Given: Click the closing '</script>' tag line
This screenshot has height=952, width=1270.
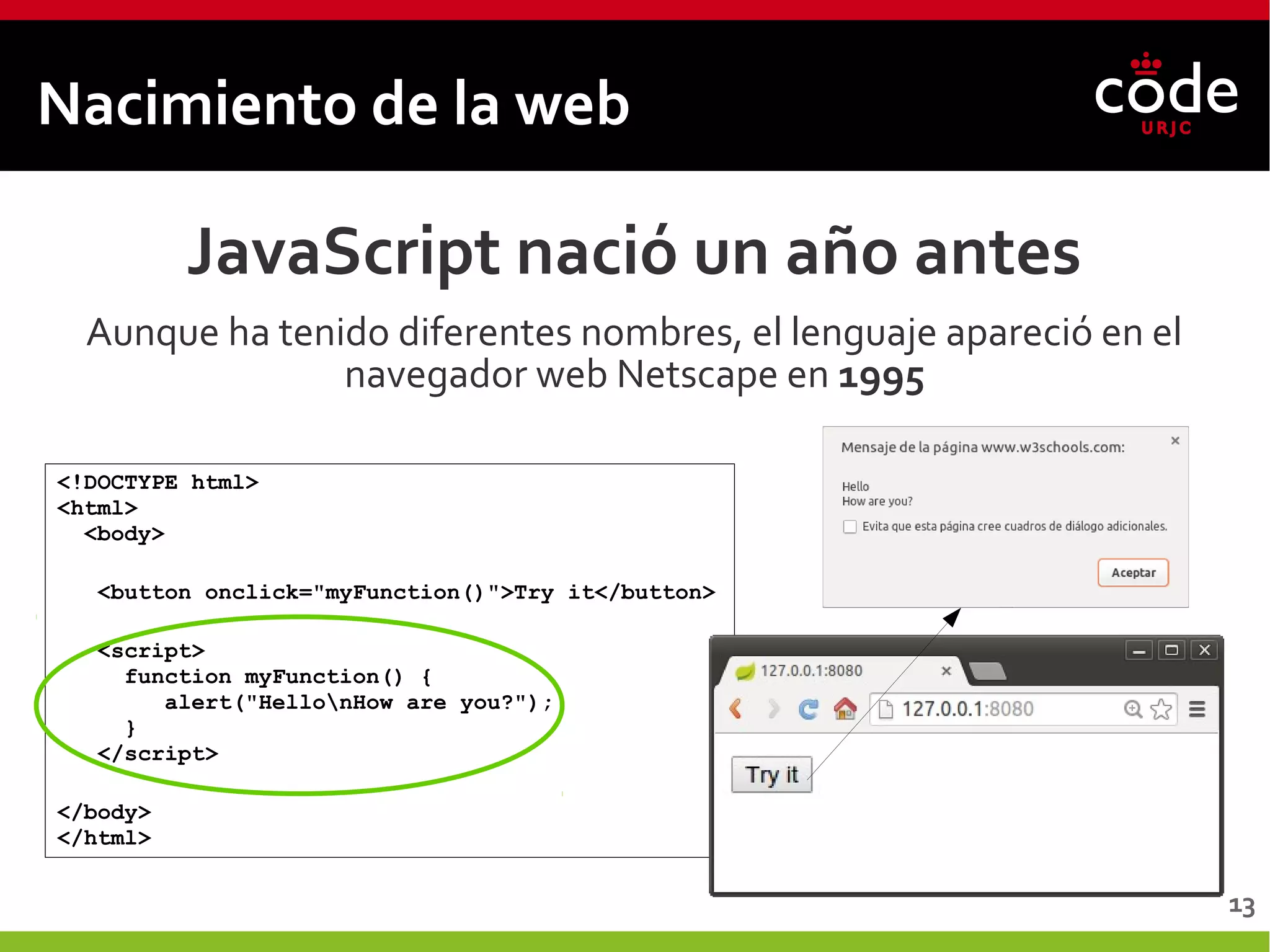Looking at the screenshot, I should coord(158,754).
